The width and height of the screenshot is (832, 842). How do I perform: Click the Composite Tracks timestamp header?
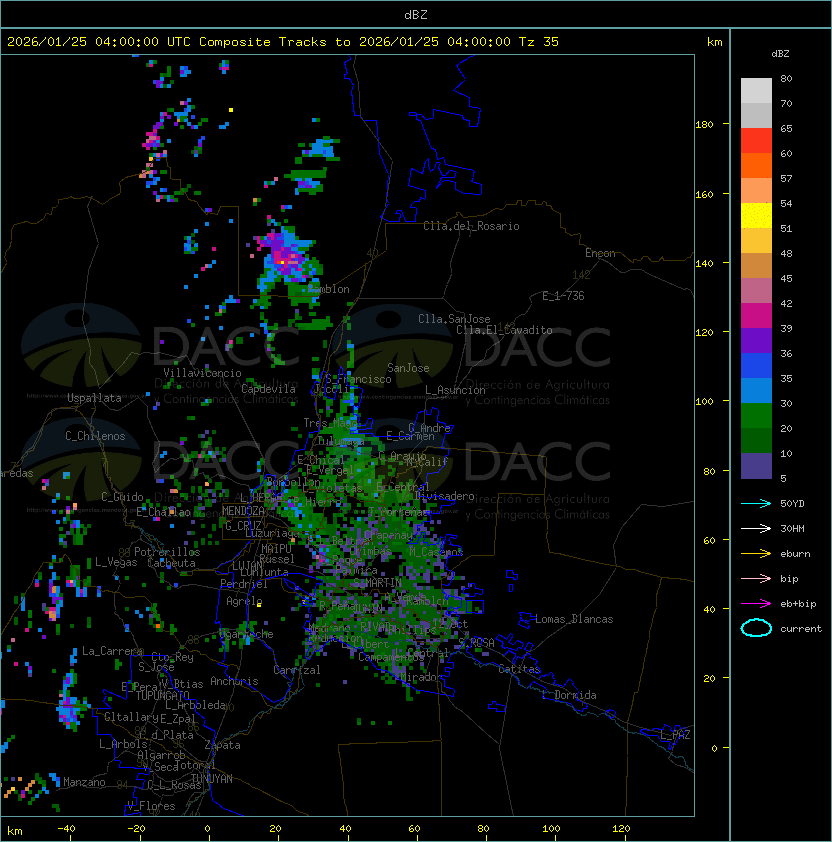coord(283,42)
